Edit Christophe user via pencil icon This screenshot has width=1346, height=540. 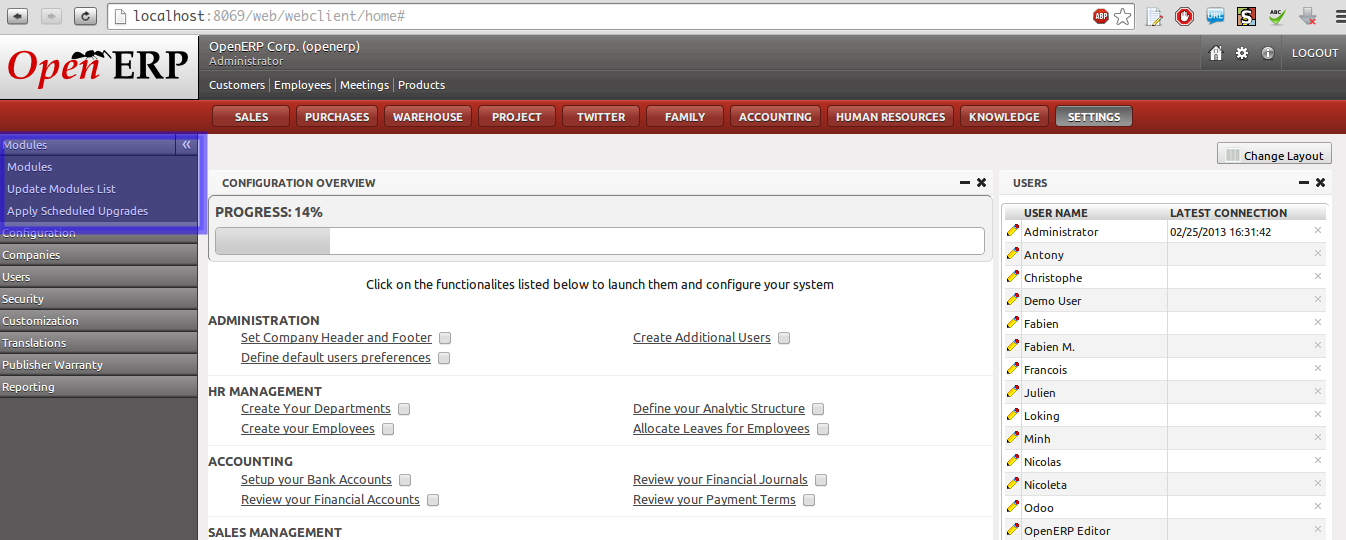click(x=1013, y=277)
